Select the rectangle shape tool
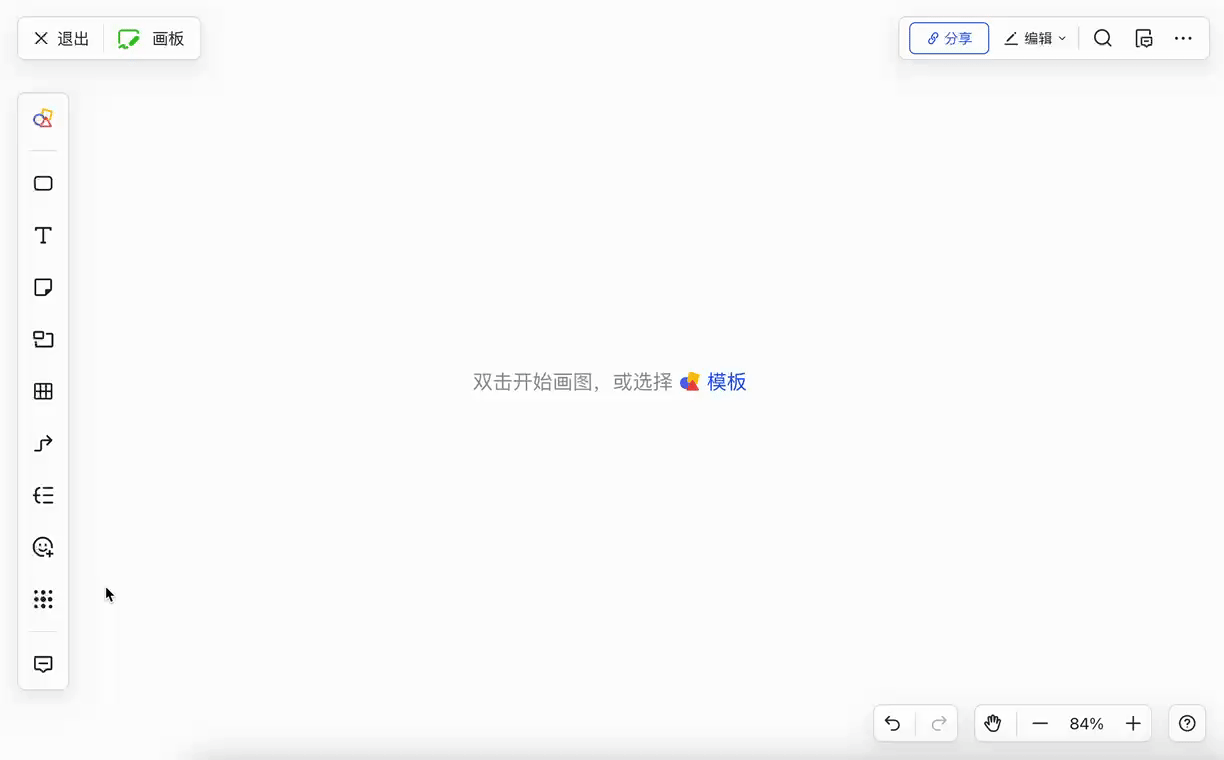Image resolution: width=1224 pixels, height=760 pixels. 43,183
